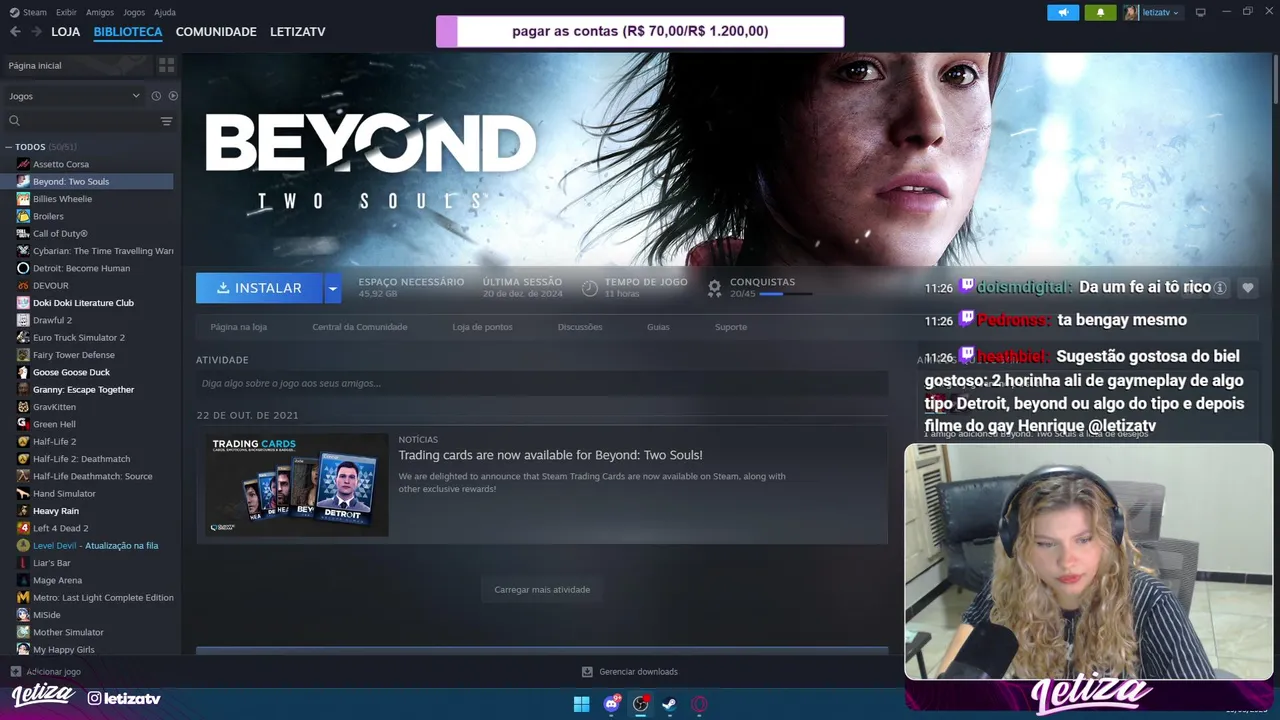Open the OBS taskbar icon
Viewport: 1280px width, 720px height.
click(x=640, y=704)
